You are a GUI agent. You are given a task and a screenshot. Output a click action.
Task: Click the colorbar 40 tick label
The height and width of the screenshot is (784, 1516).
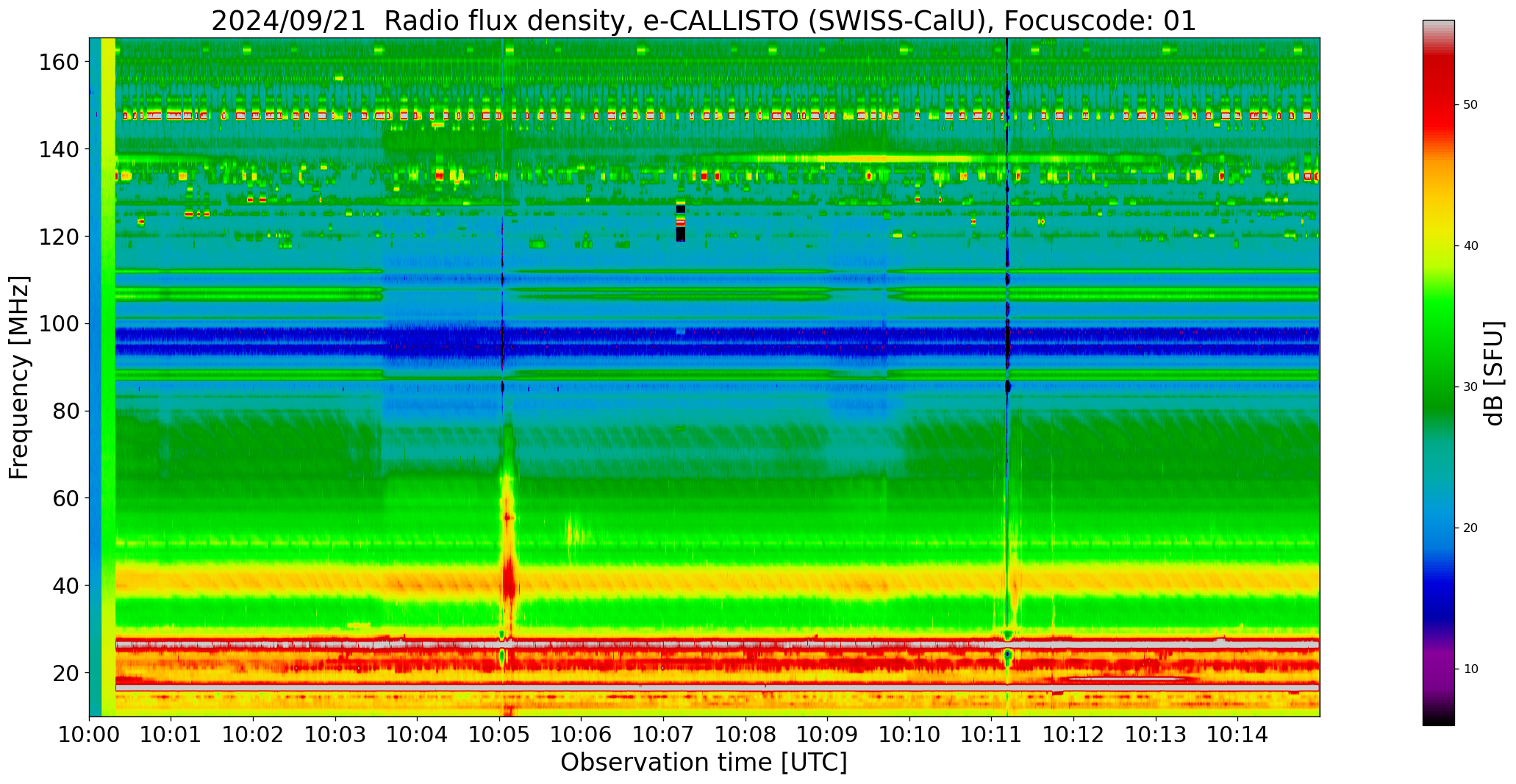click(x=1470, y=246)
